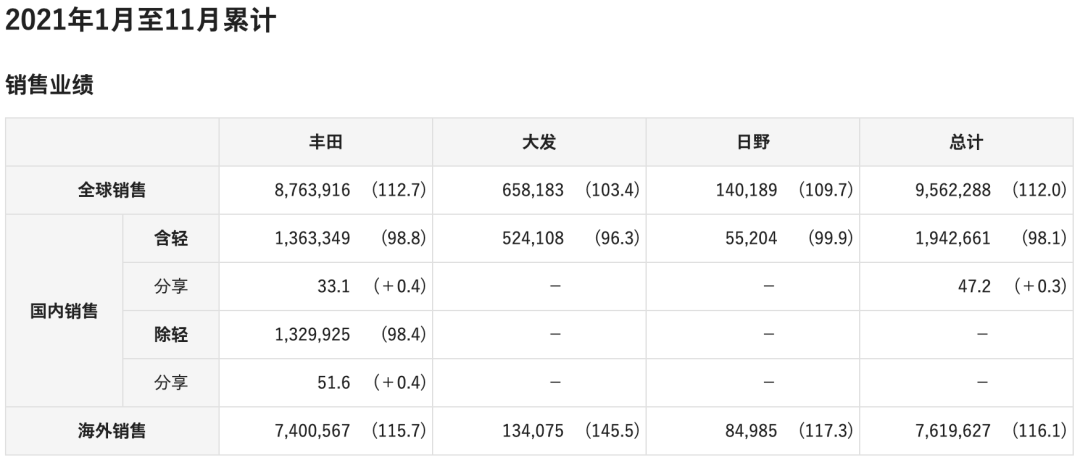Viewport: 1080px width, 463px height.
Task: Click the 总计 column header
Action: click(x=966, y=142)
